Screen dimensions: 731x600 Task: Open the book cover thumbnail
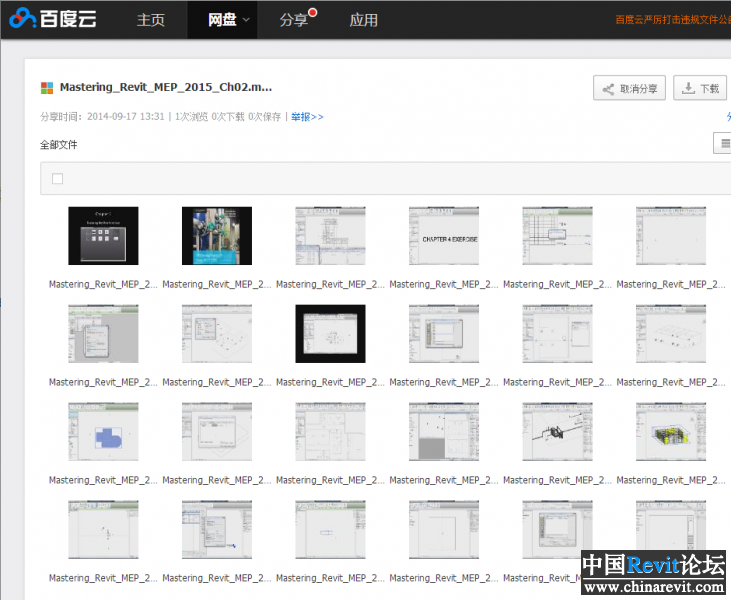(217, 236)
